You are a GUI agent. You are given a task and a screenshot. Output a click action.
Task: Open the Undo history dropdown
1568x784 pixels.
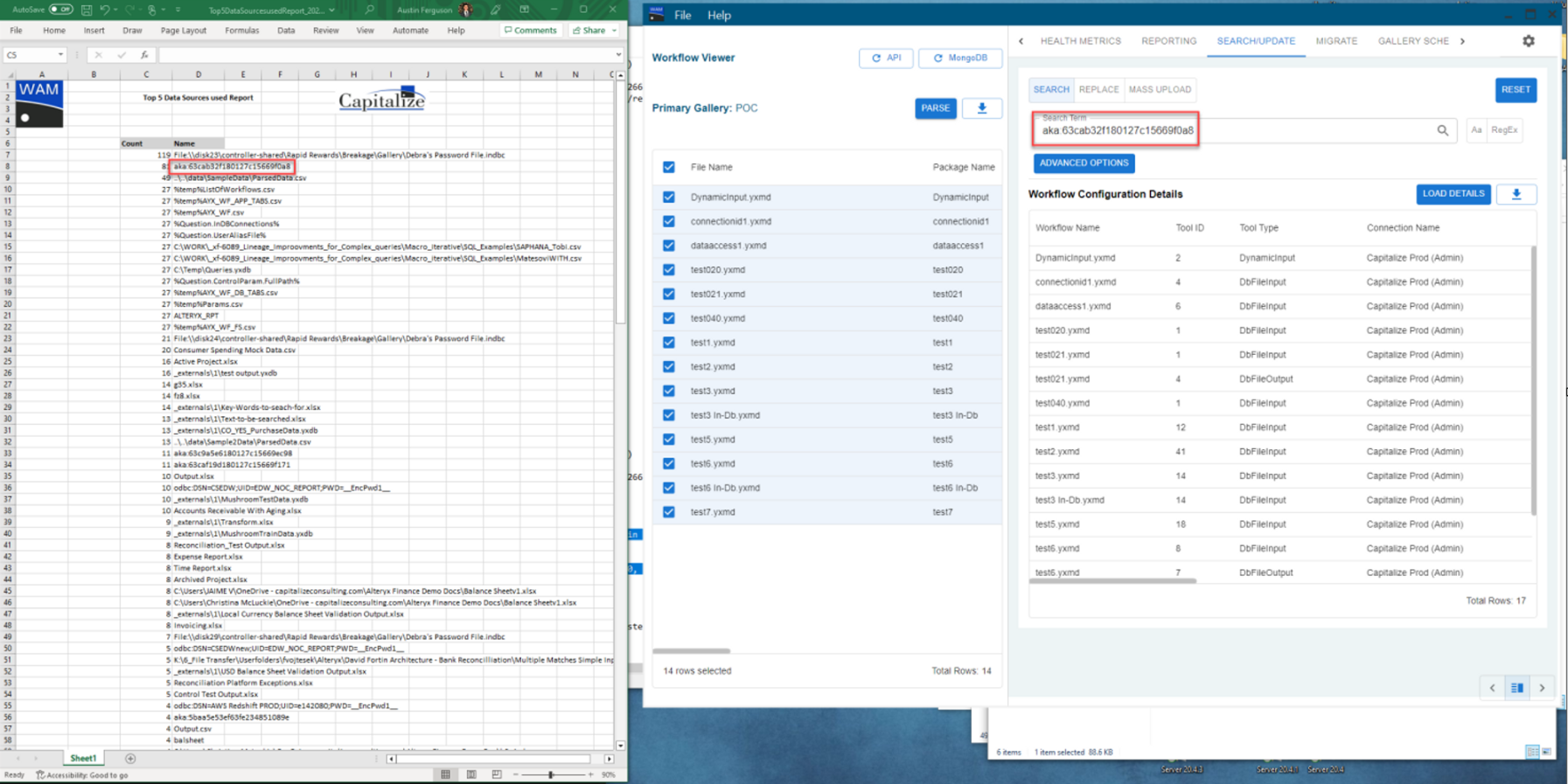tap(116, 10)
